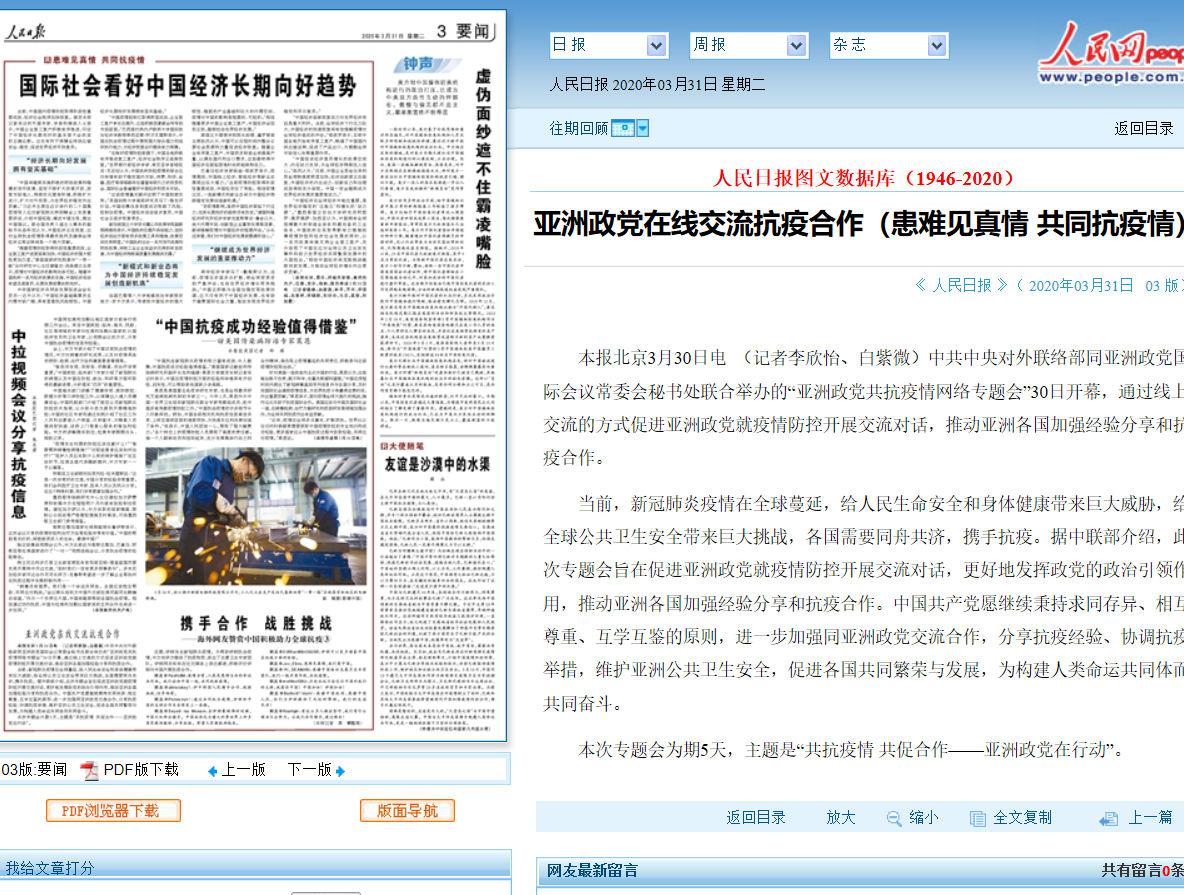Go to next page with 下一版 arrow
Viewport: 1184px width, 895px height.
tap(341, 771)
